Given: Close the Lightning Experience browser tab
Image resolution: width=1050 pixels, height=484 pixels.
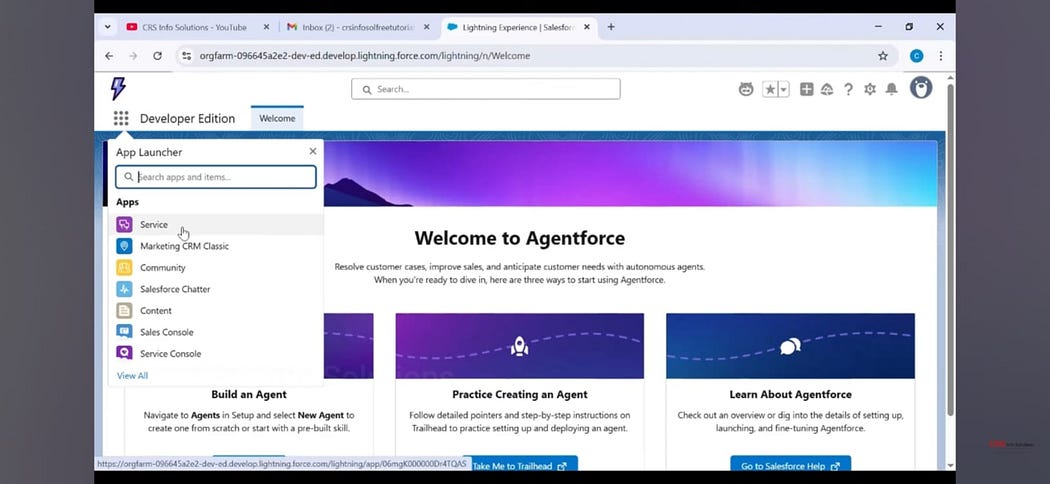Looking at the screenshot, I should [x=587, y=27].
